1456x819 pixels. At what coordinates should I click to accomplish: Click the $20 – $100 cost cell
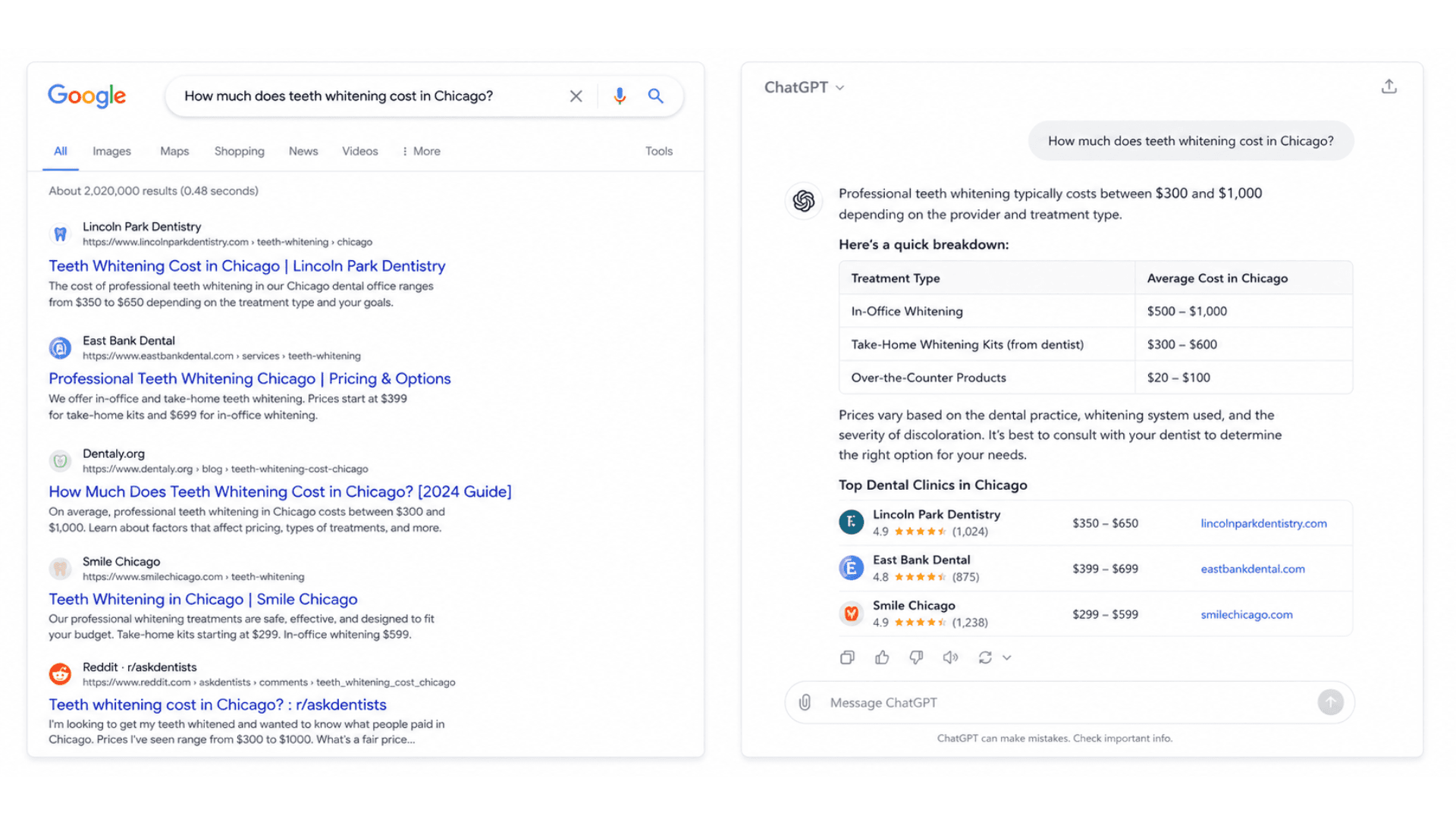click(1244, 378)
